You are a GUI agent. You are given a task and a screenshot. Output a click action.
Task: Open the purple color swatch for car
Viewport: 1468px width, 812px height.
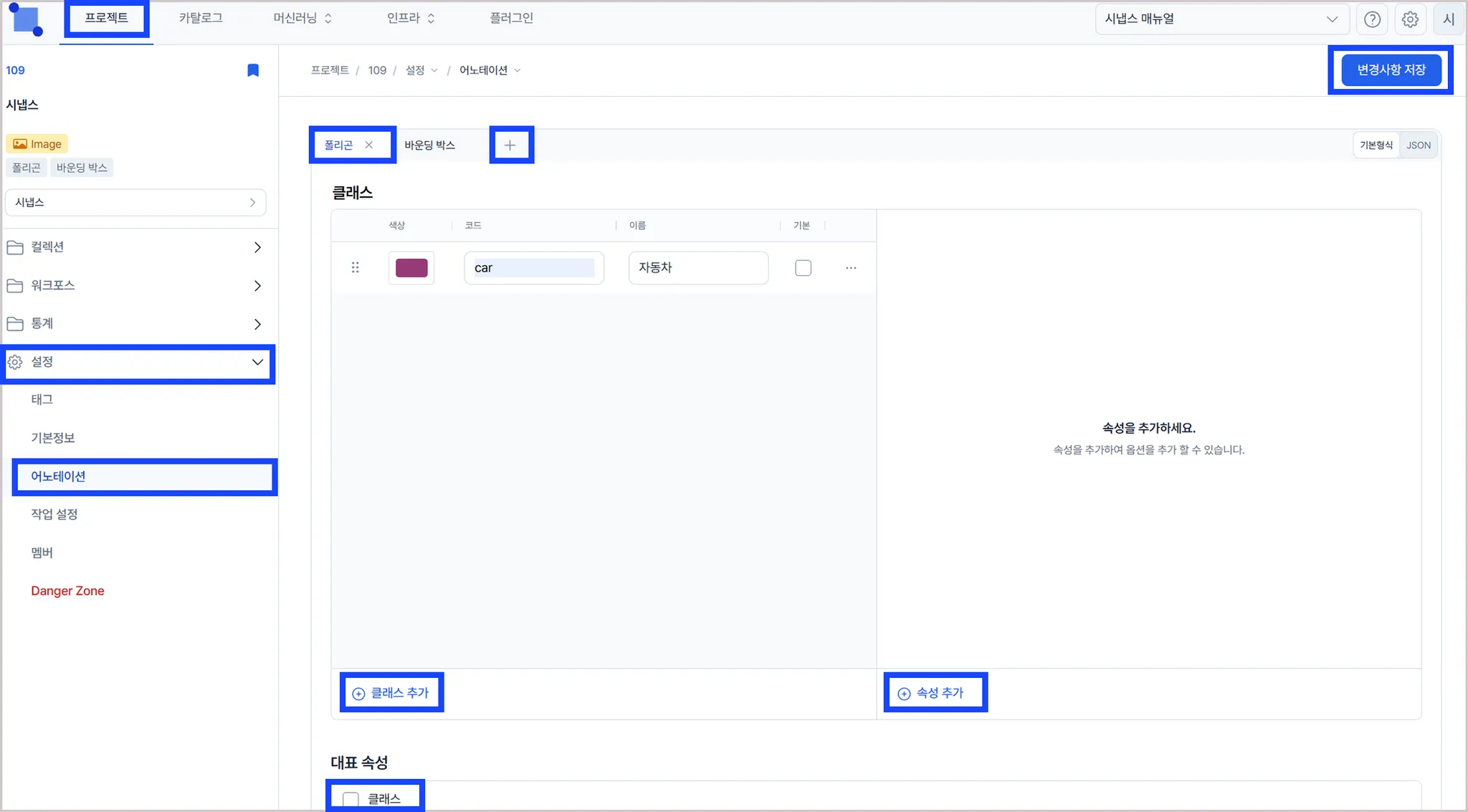pyautogui.click(x=411, y=268)
